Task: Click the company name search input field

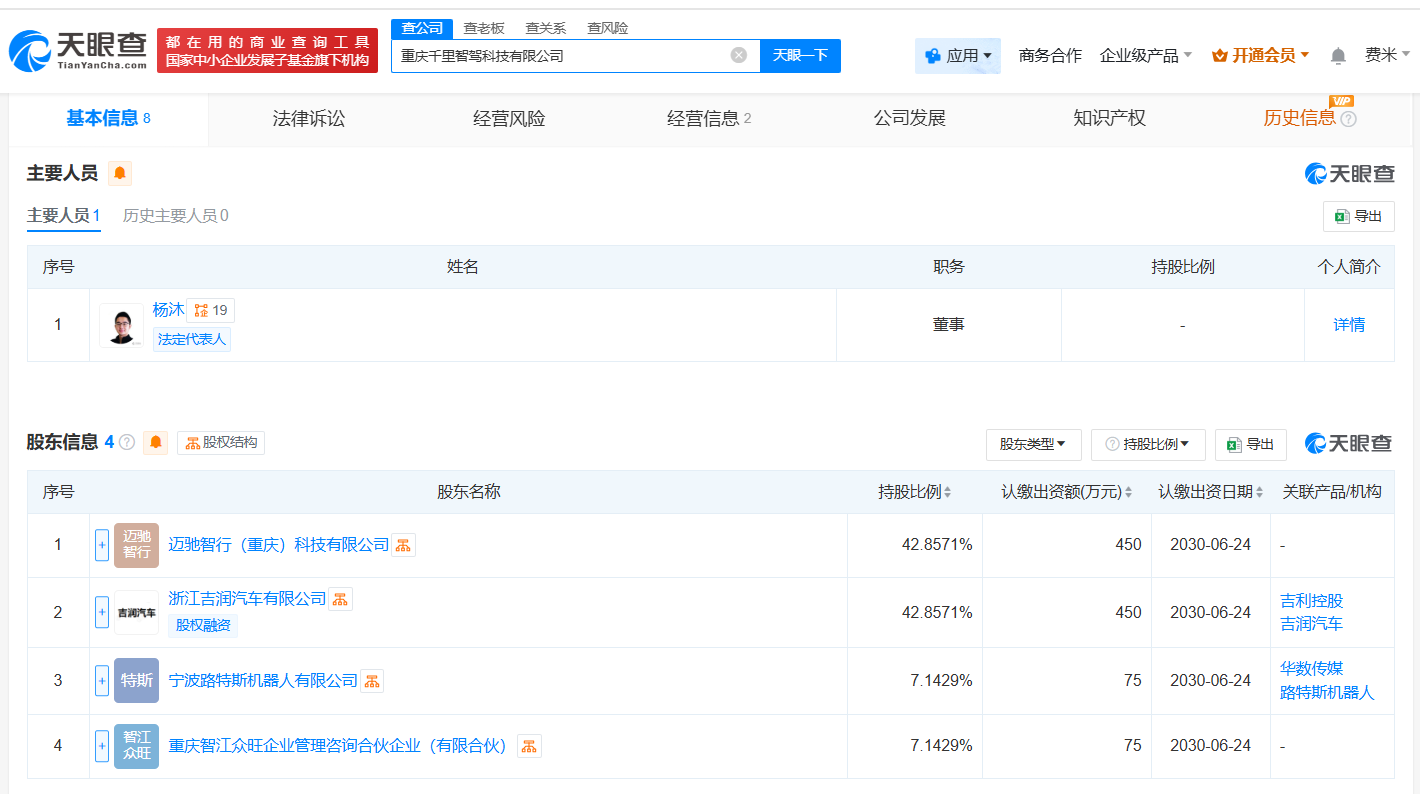Action: pyautogui.click(x=560, y=56)
